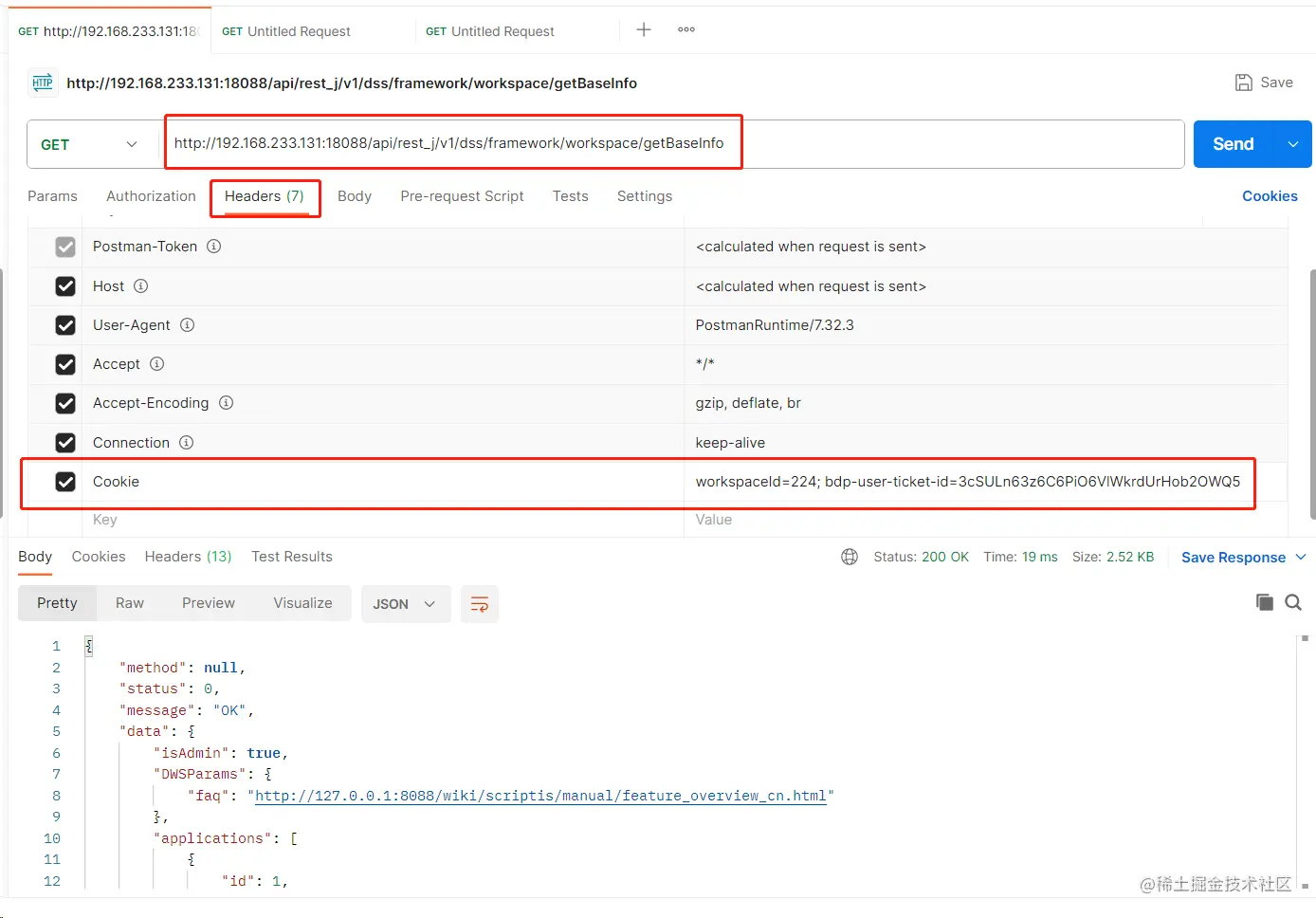Disable the Accept-Encoding header
Viewport: 1316px width, 918px height.
65,403
